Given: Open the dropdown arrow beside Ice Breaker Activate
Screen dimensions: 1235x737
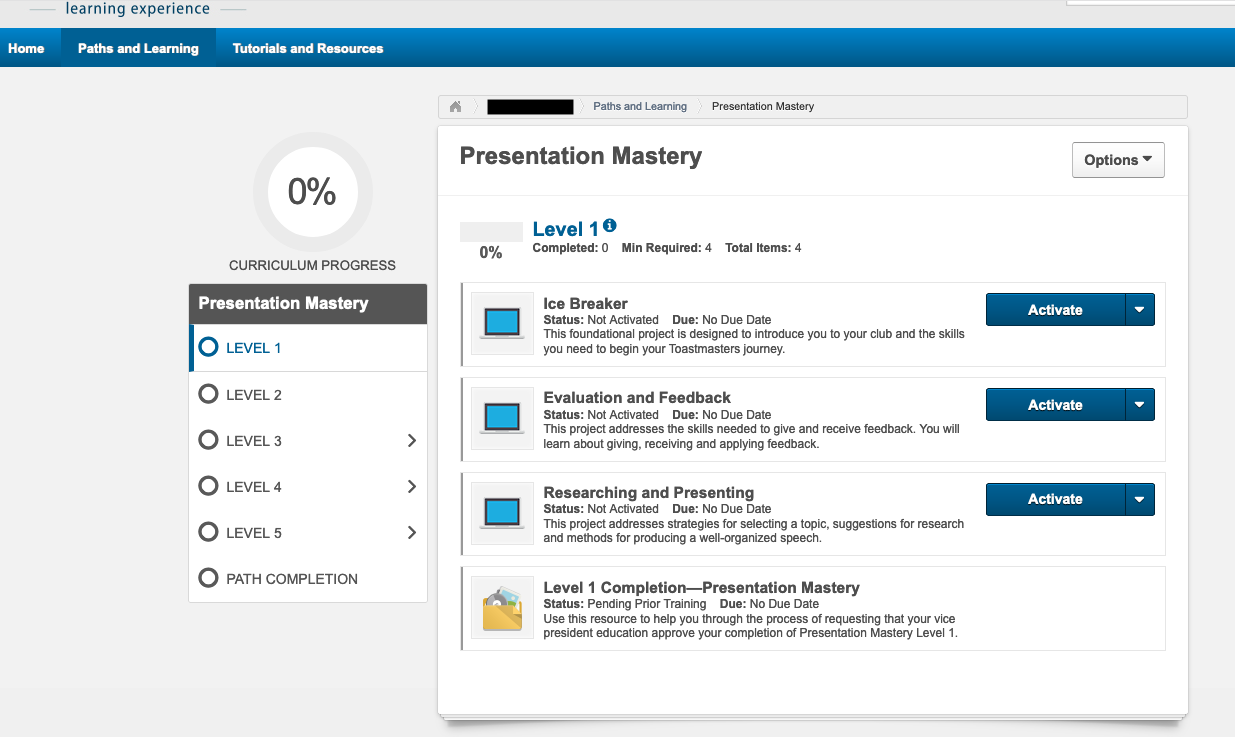Looking at the screenshot, I should (1139, 310).
